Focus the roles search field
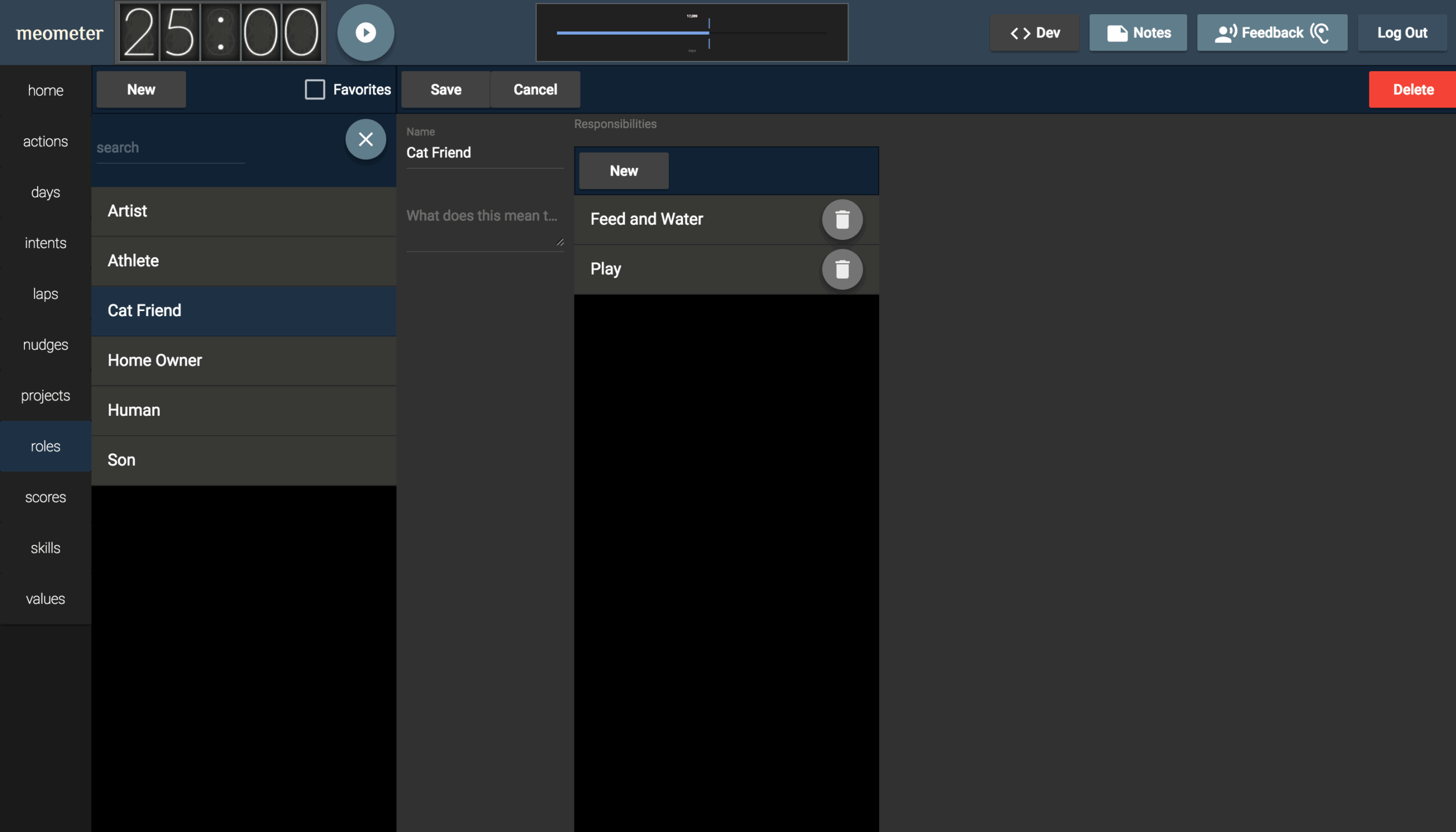The image size is (1456, 832). 170,148
